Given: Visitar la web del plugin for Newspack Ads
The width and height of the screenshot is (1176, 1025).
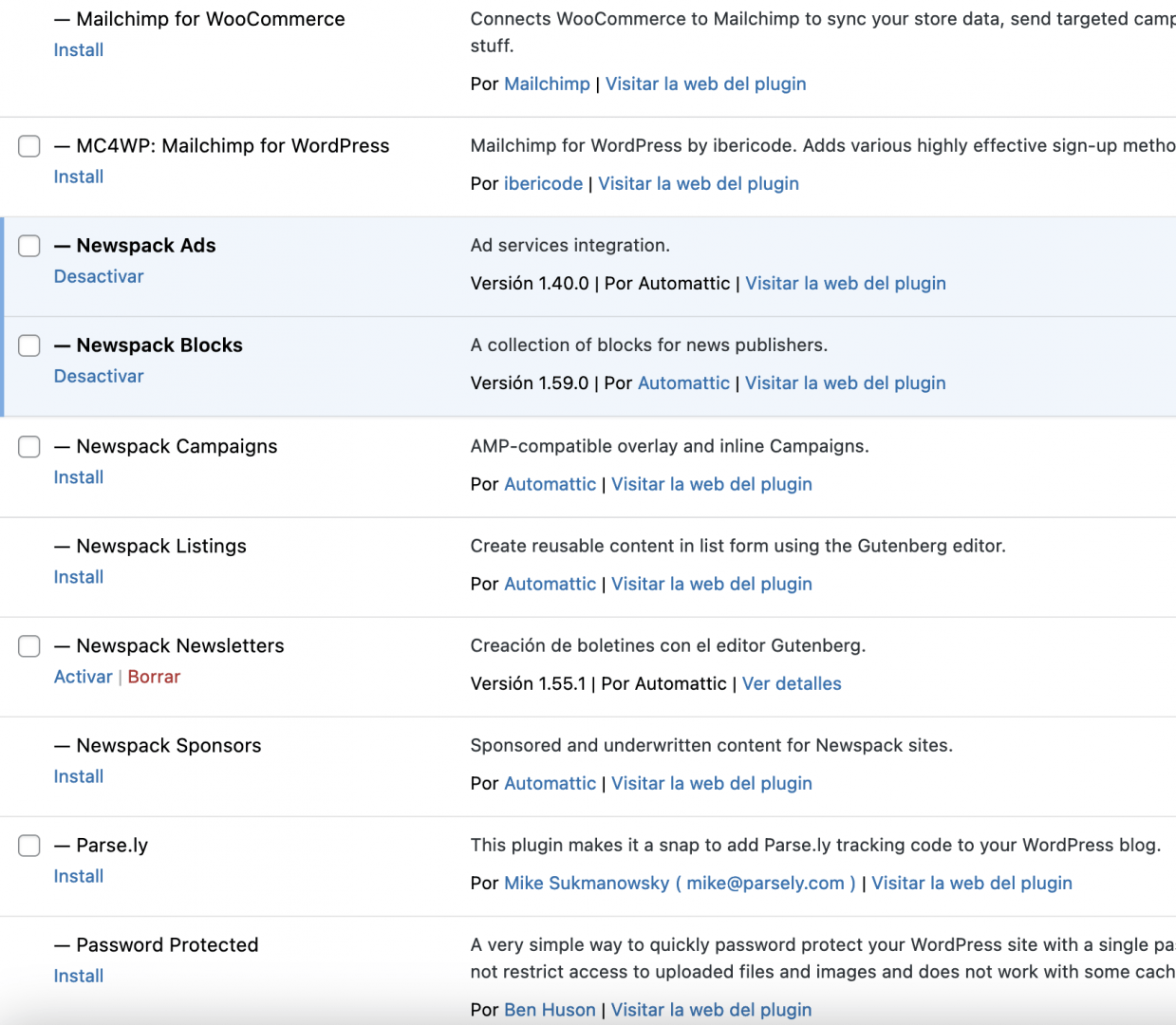Looking at the screenshot, I should [x=846, y=283].
